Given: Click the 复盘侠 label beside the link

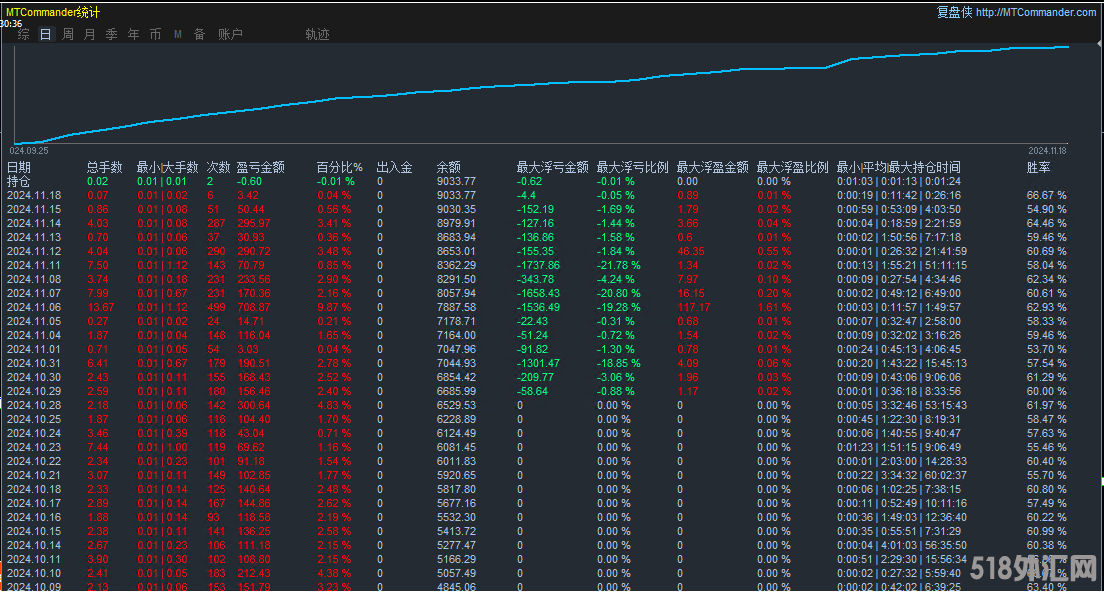Looking at the screenshot, I should 954,12.
